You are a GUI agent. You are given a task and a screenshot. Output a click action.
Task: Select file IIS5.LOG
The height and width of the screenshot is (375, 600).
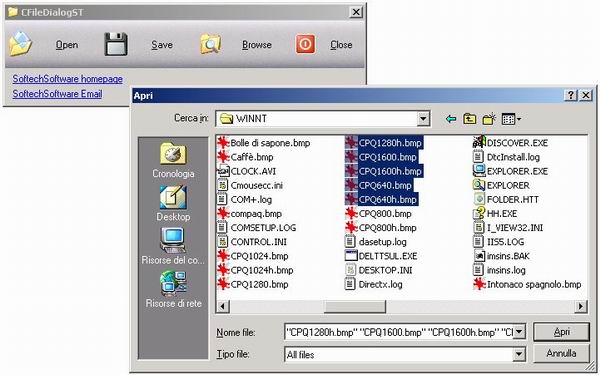tap(499, 242)
